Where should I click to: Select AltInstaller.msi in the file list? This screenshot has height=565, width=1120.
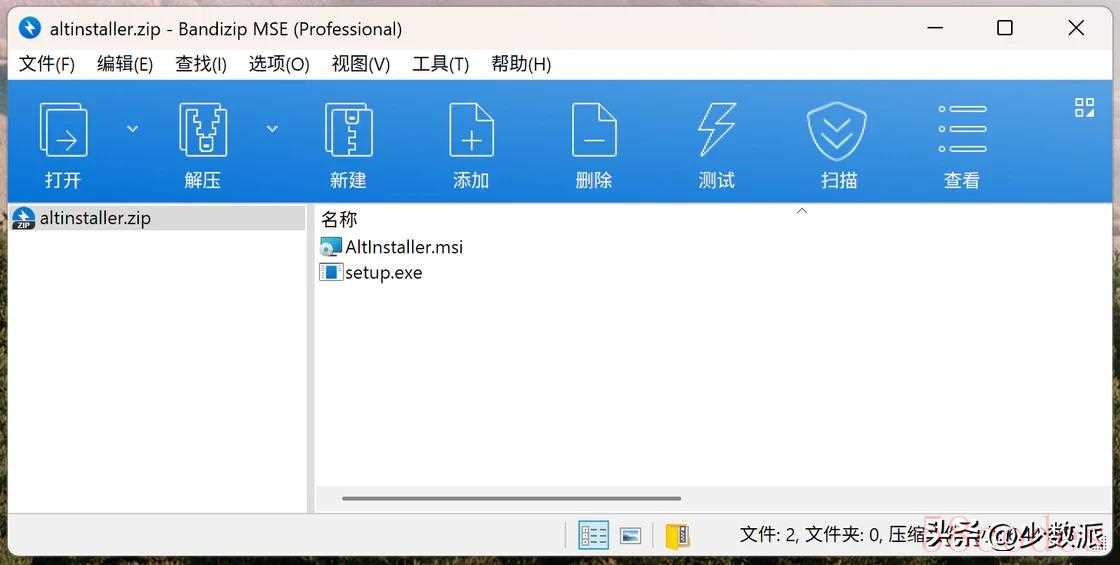(403, 247)
